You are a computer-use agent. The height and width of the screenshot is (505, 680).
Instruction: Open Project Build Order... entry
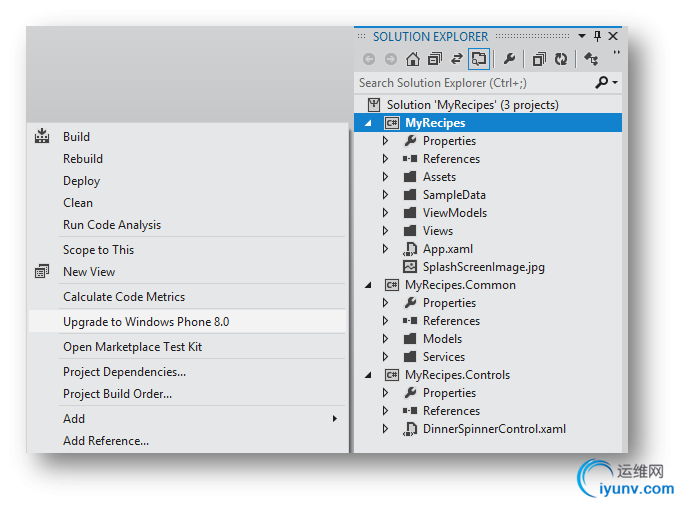pos(189,394)
